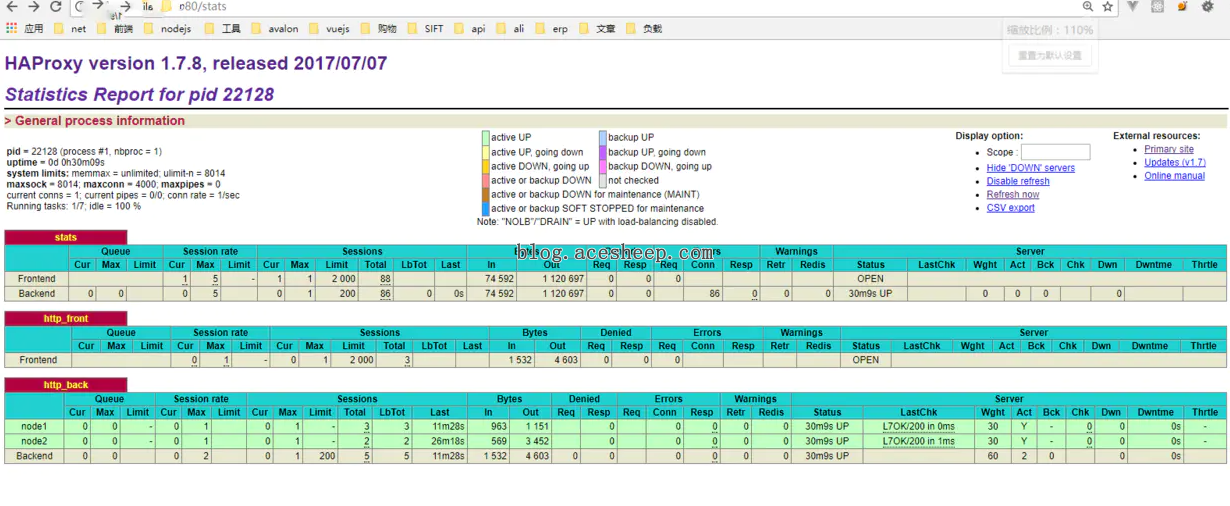Click the Scope text input field
The width and height of the screenshot is (1230, 506).
[x=1055, y=152]
